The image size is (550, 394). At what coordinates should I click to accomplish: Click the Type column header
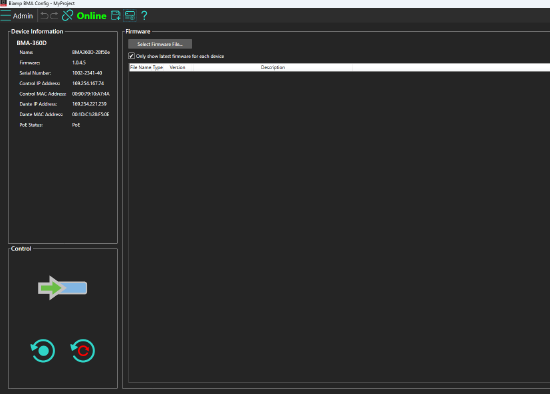(x=158, y=67)
